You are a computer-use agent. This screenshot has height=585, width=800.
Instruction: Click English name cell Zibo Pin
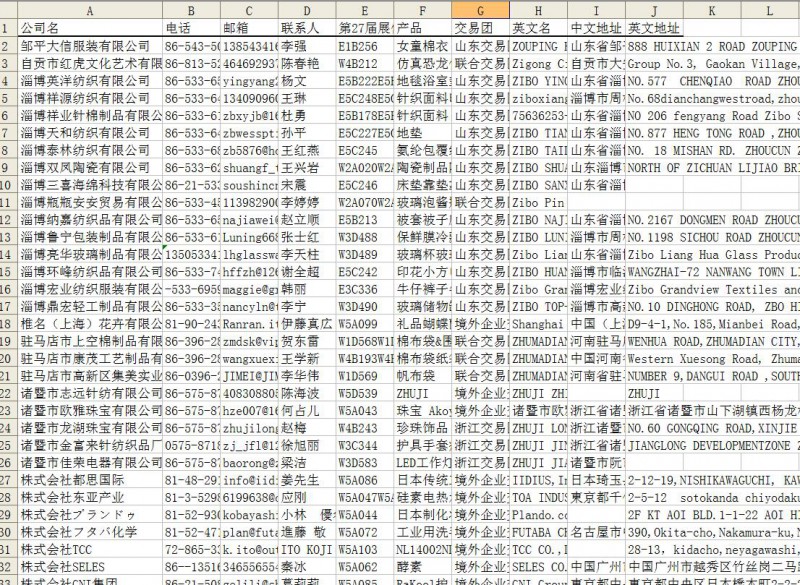click(x=538, y=202)
